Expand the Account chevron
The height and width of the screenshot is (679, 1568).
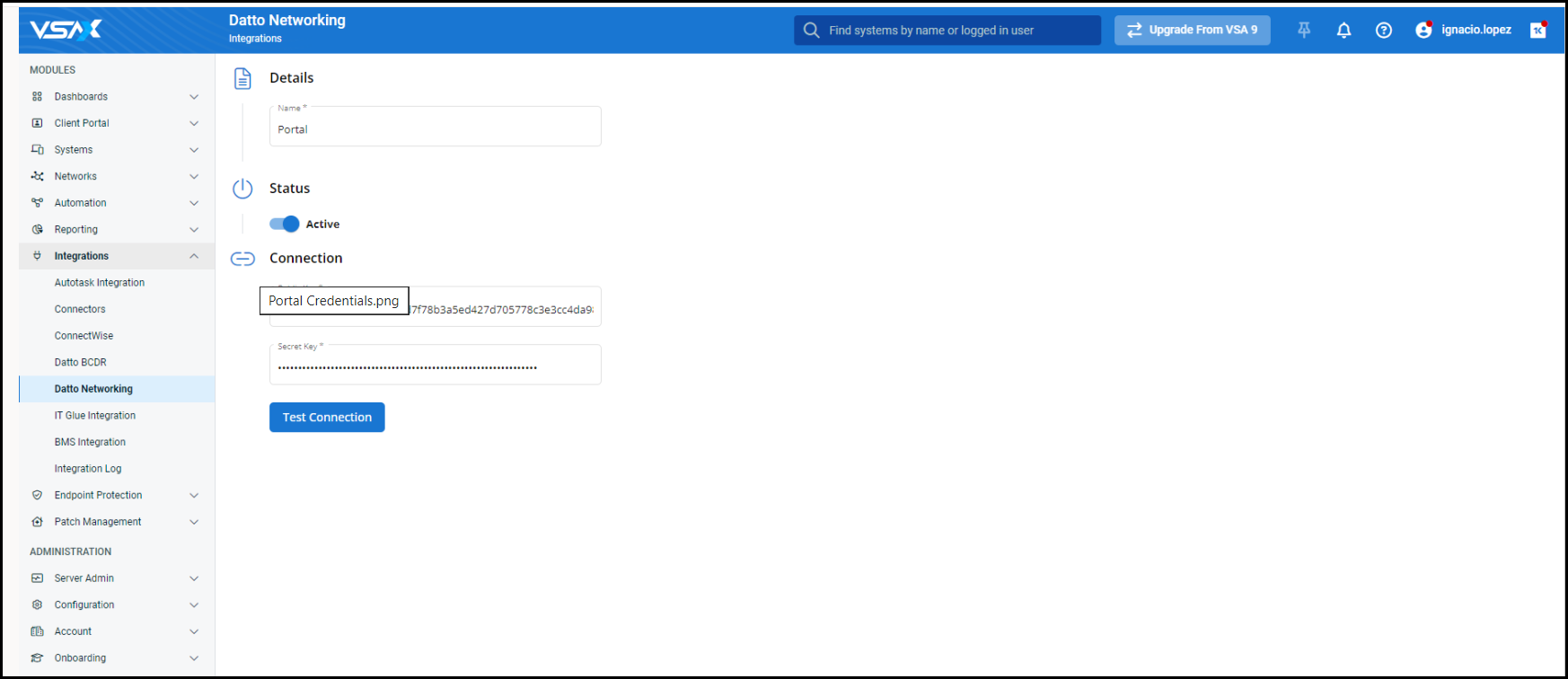(194, 631)
